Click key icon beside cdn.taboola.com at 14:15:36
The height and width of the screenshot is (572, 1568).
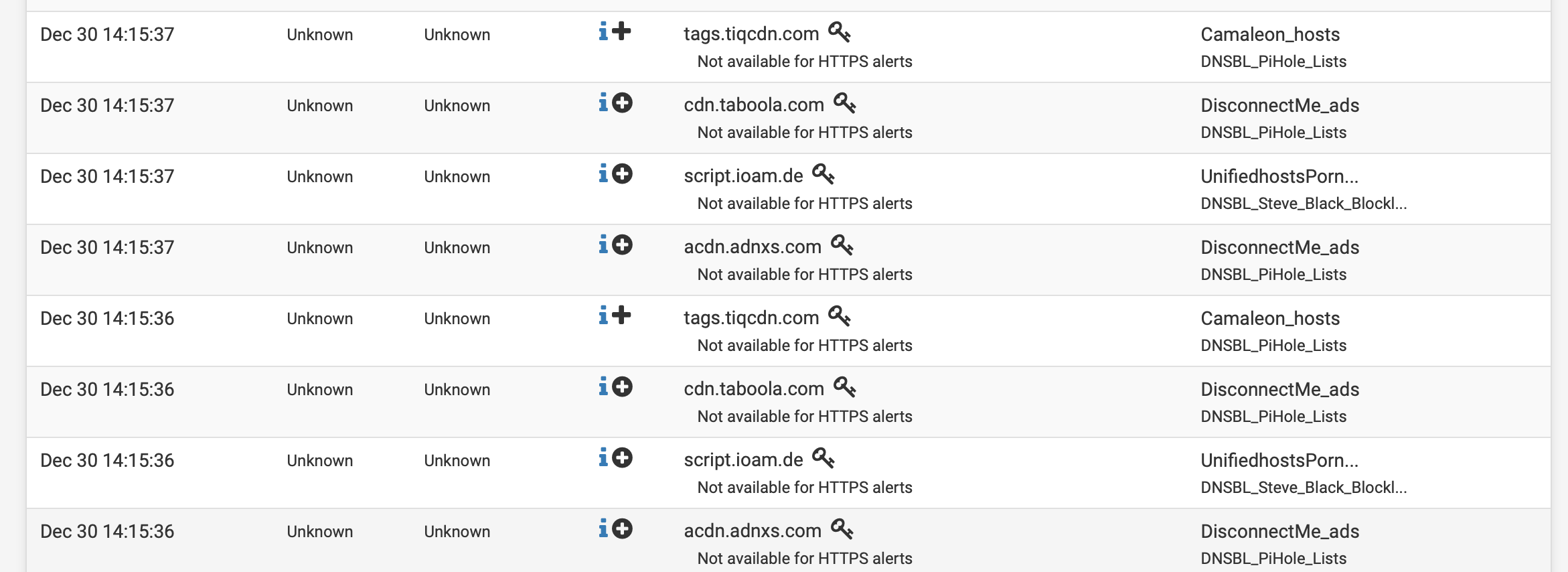(845, 387)
